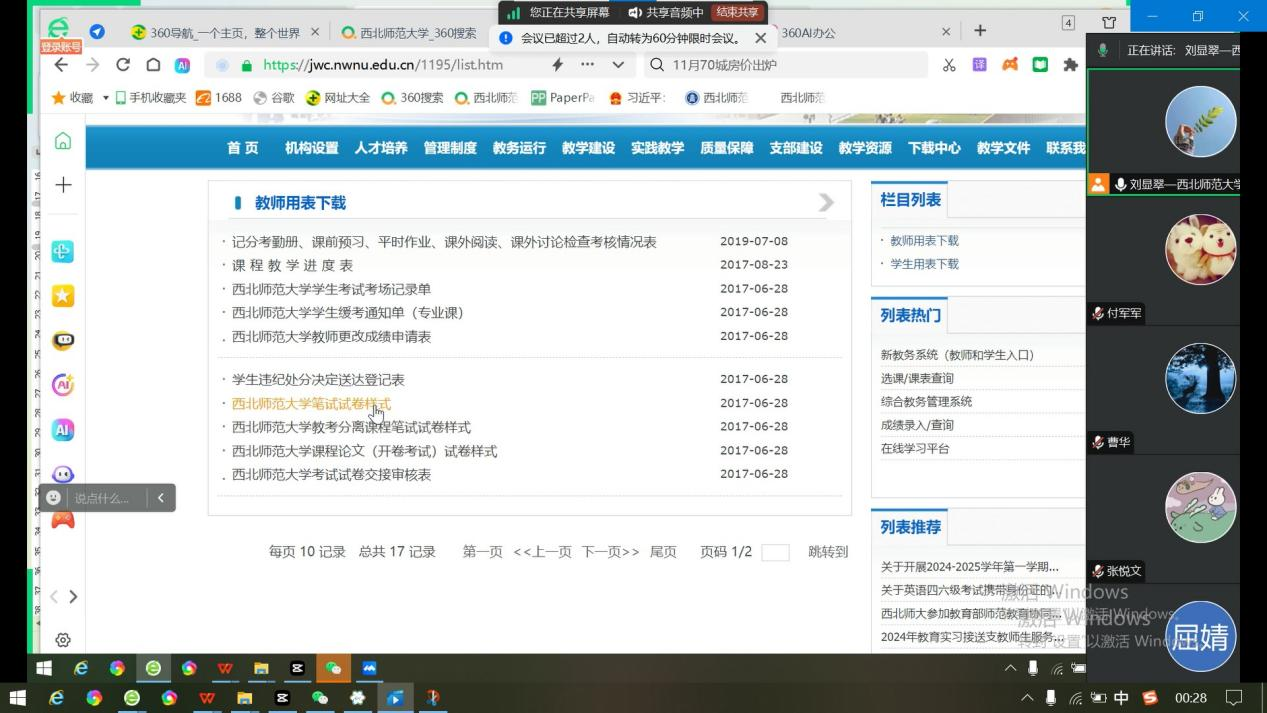Click 下一页>> to go to next page
Image resolution: width=1267 pixels, height=713 pixels.
coord(610,552)
